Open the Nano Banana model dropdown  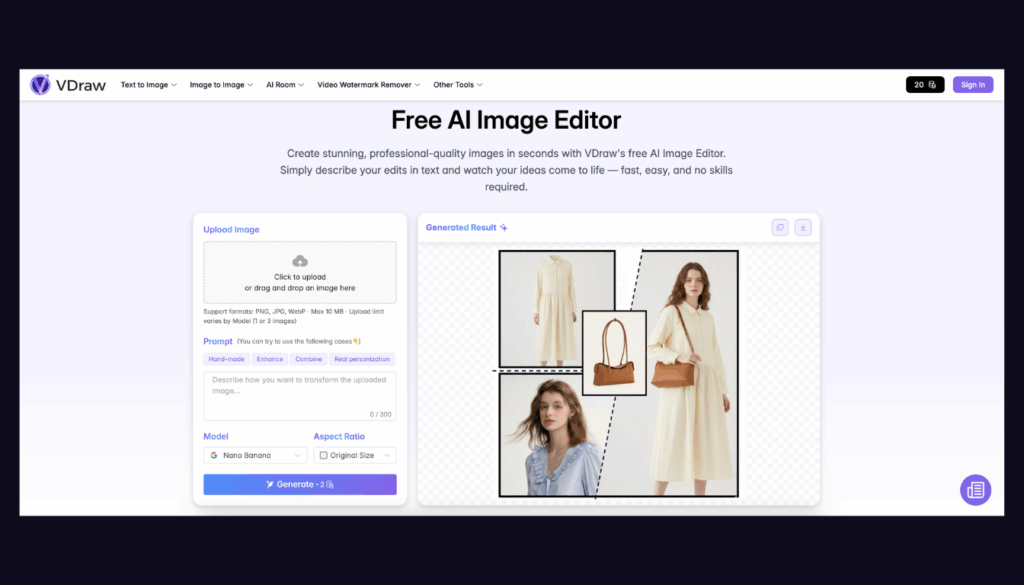click(255, 455)
